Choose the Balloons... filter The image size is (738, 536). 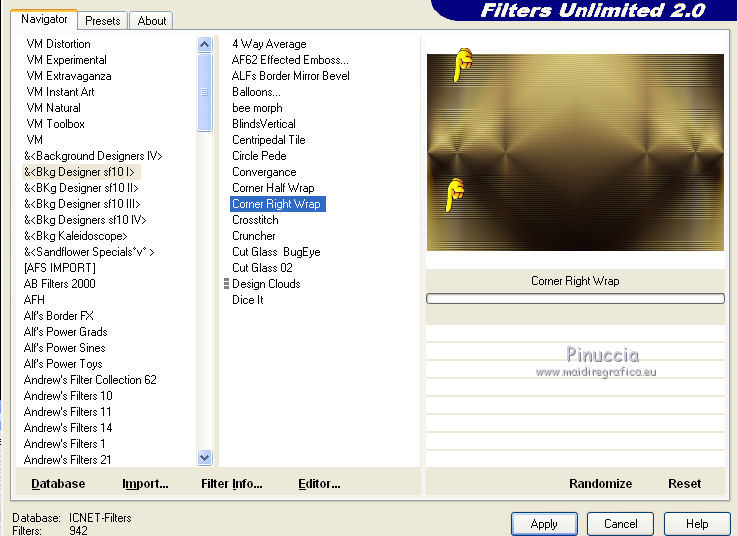point(256,92)
